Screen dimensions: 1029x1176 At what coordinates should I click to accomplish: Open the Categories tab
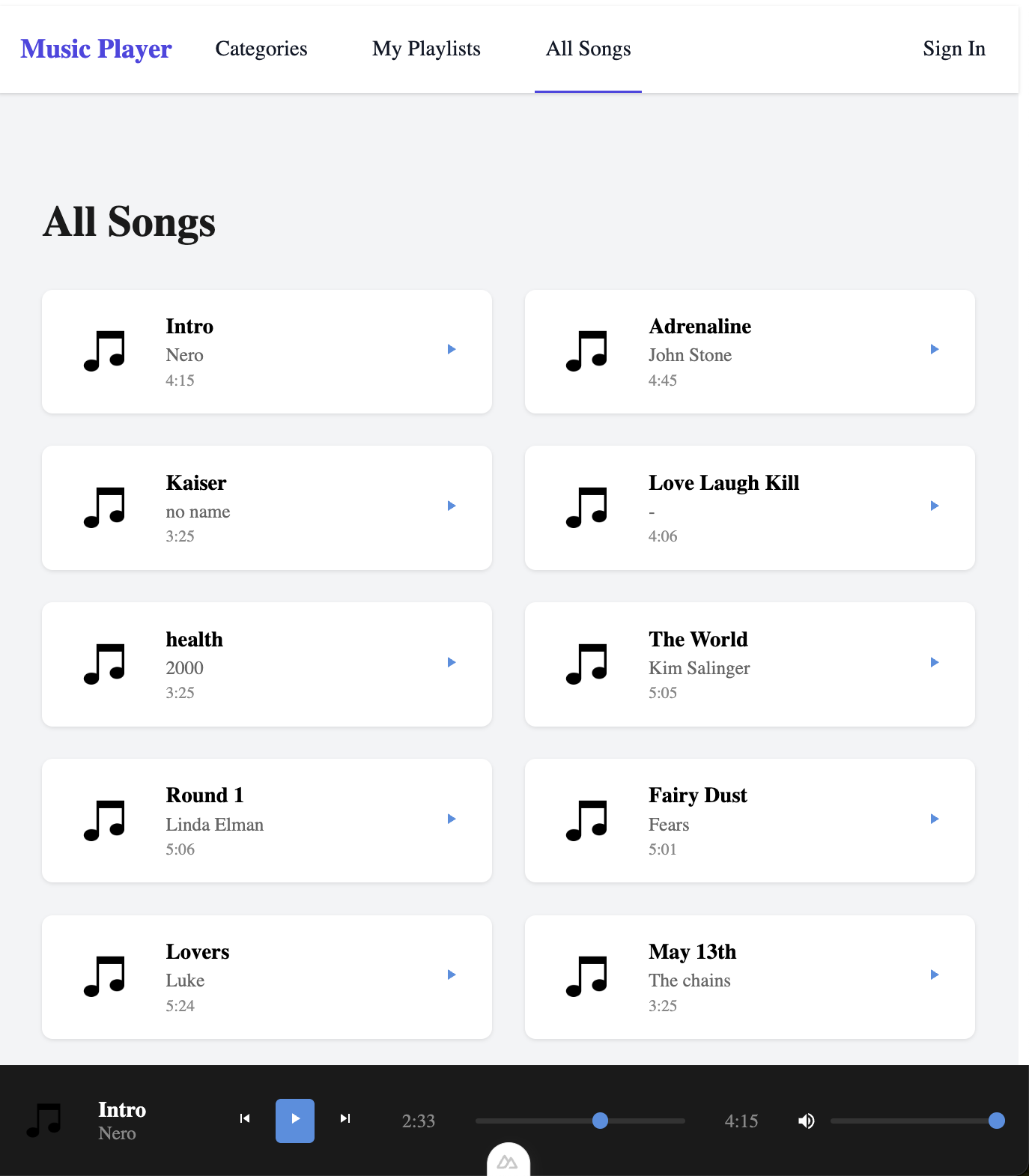[261, 49]
